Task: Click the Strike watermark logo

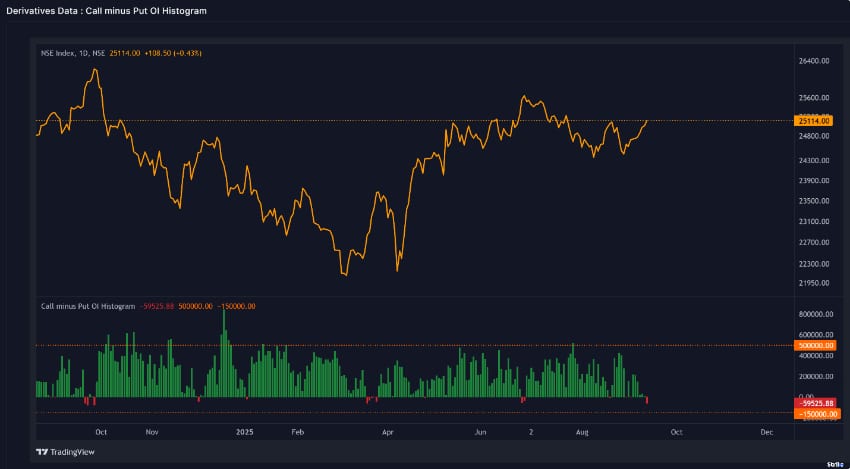Action: [835, 464]
